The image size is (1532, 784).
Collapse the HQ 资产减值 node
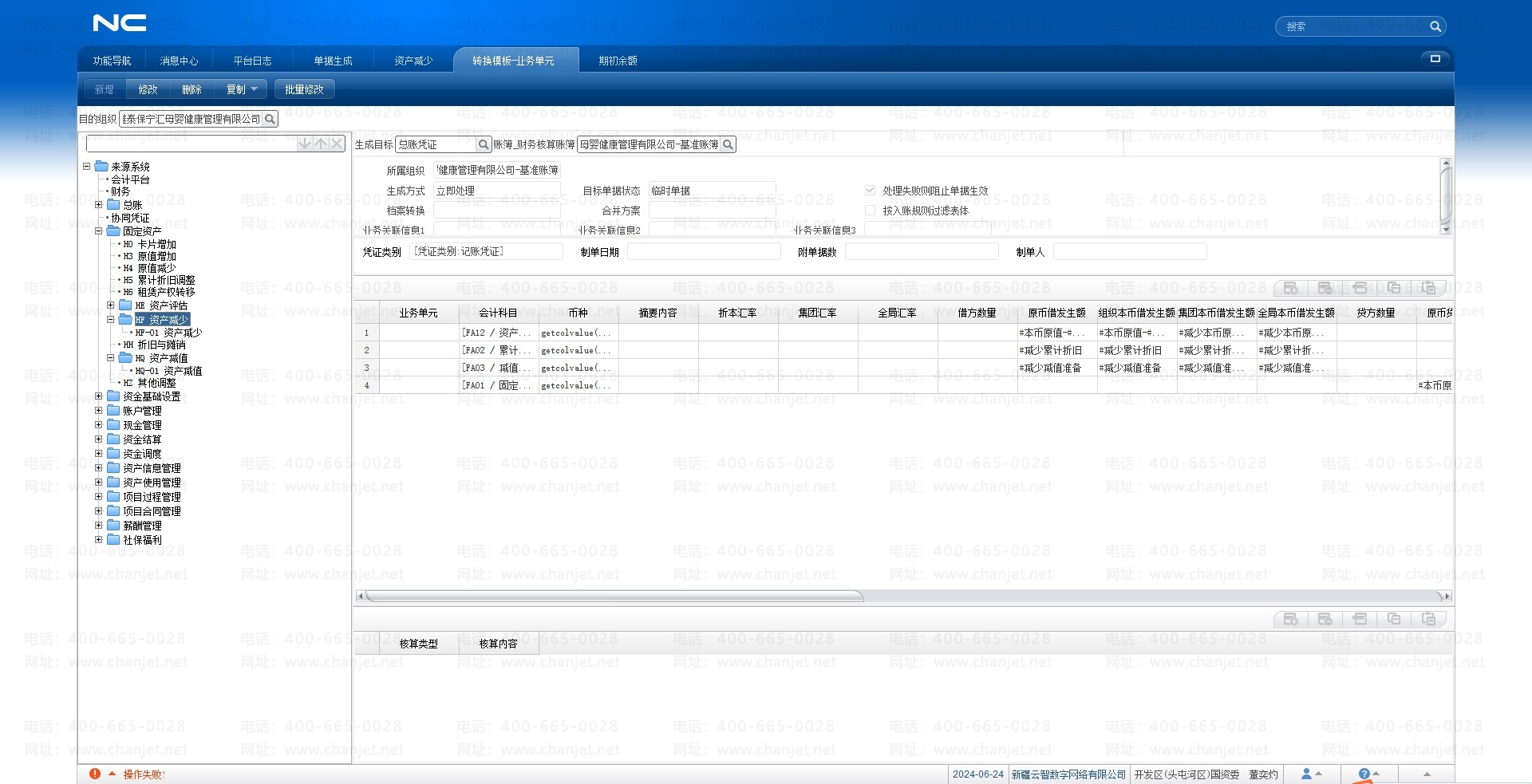point(111,358)
